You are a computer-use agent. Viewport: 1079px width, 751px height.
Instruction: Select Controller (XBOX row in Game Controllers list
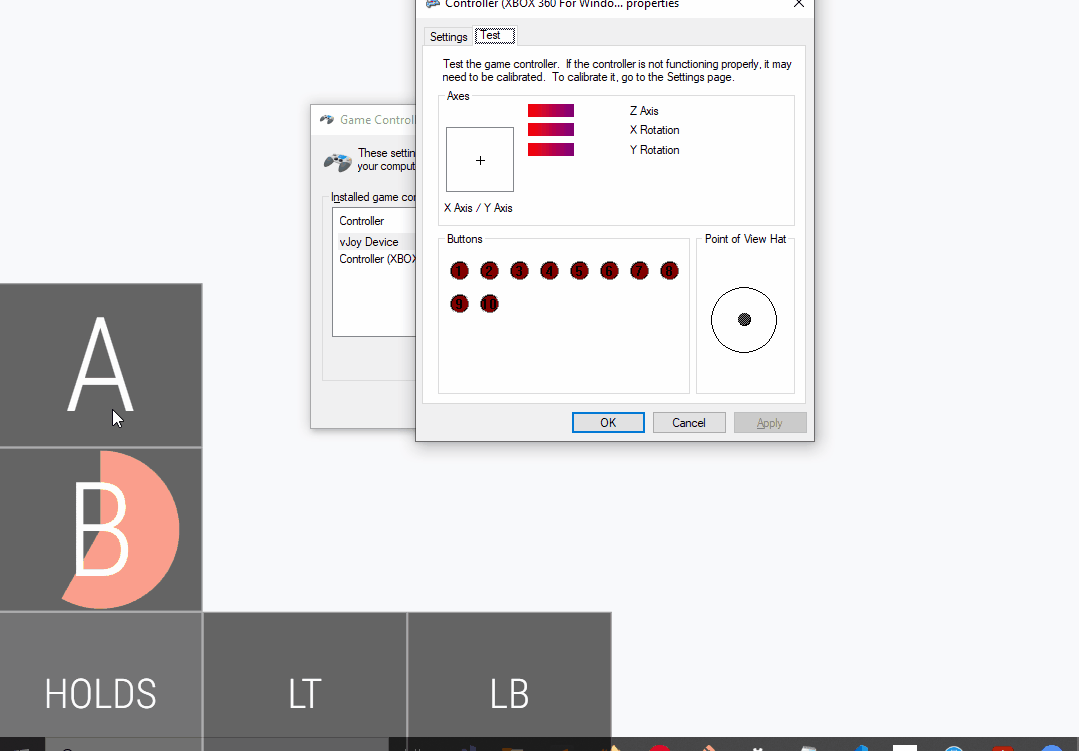(376, 260)
